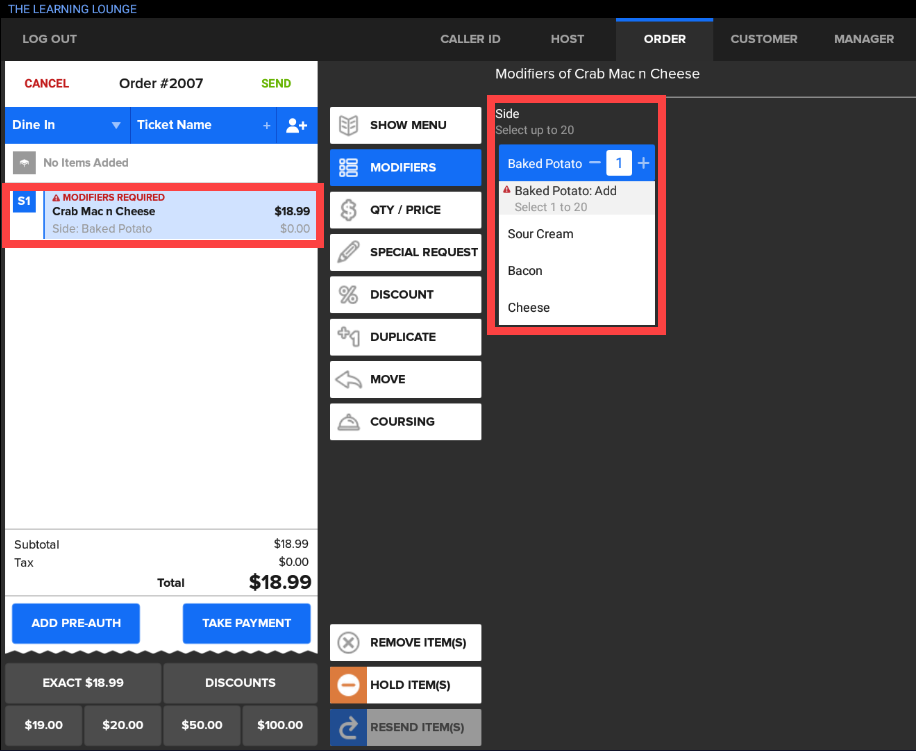Image resolution: width=916 pixels, height=751 pixels.
Task: Increase Baked Potato quantity with plus
Action: point(643,163)
